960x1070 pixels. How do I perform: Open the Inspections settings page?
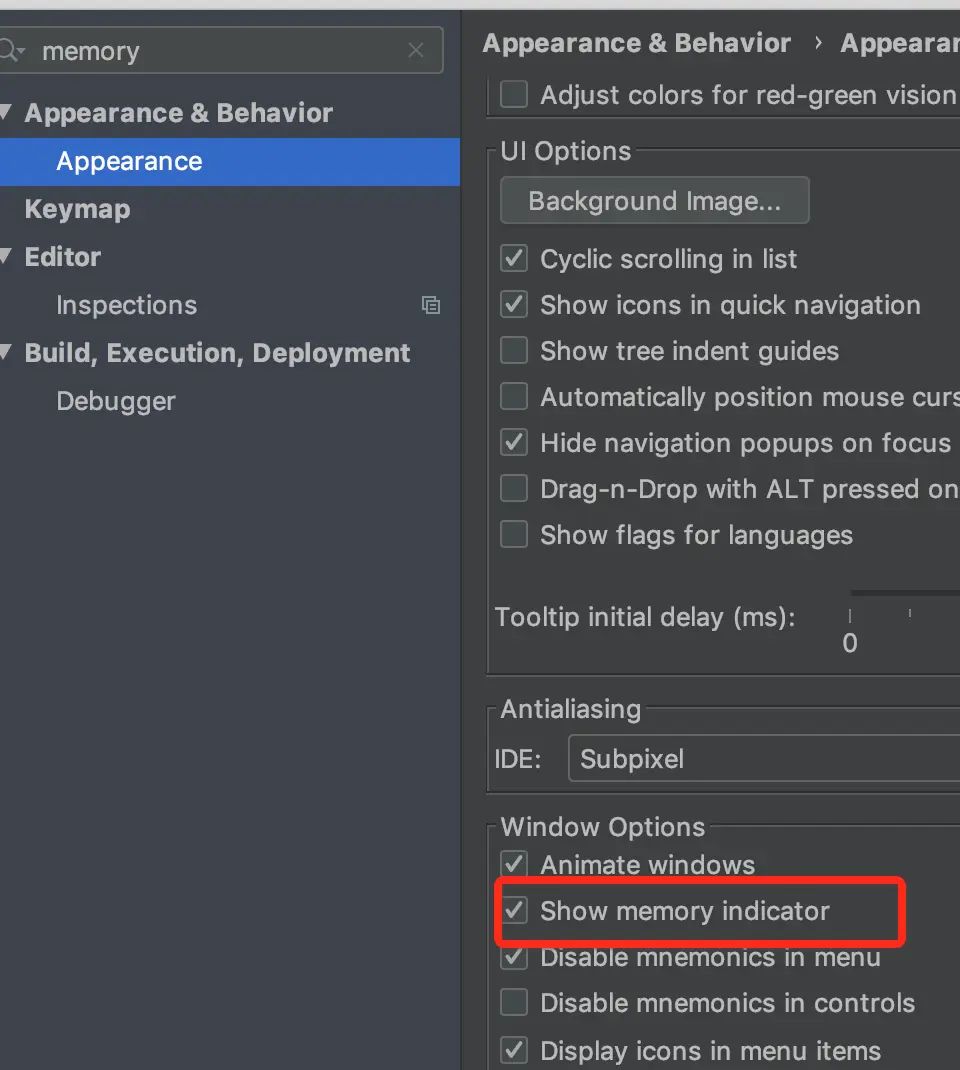[x=126, y=305]
